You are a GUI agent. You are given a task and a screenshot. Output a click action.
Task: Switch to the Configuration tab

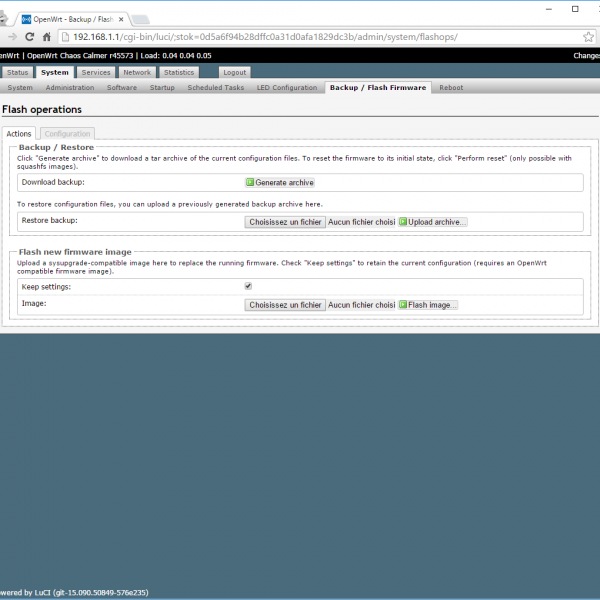coord(67,133)
